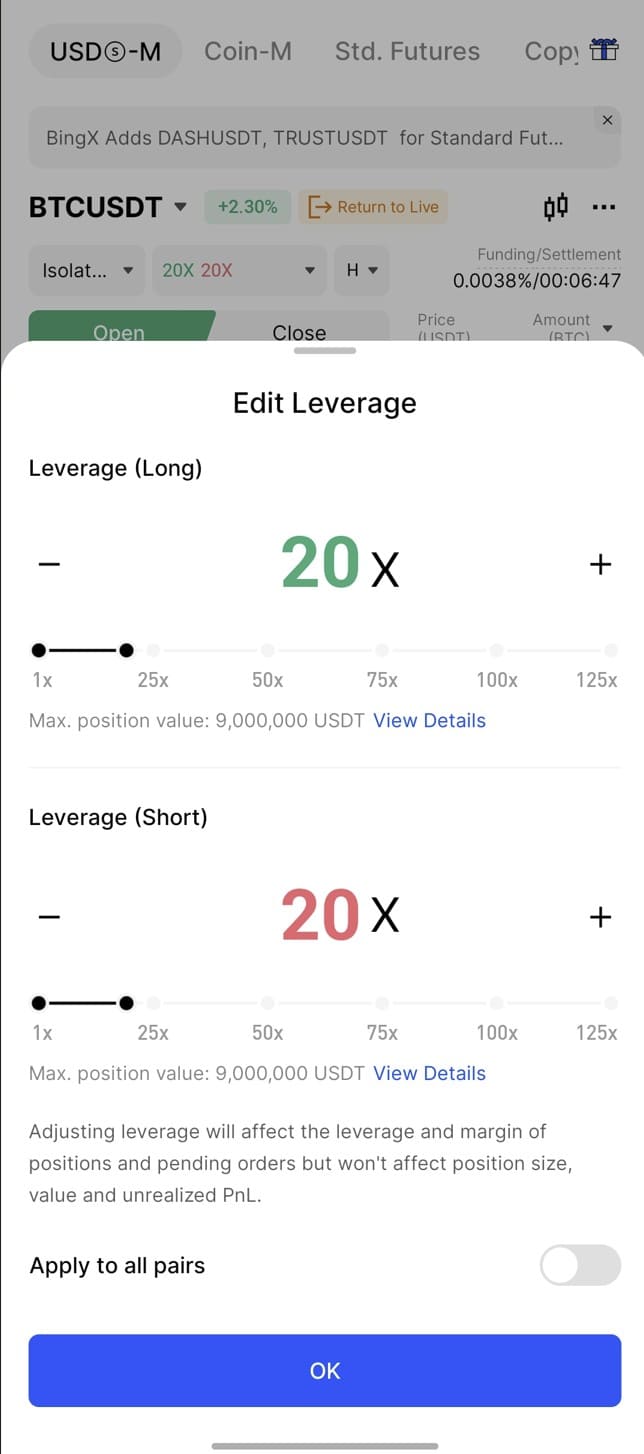Increase Long leverage with plus icon
The width and height of the screenshot is (644, 1454).
pyautogui.click(x=600, y=564)
